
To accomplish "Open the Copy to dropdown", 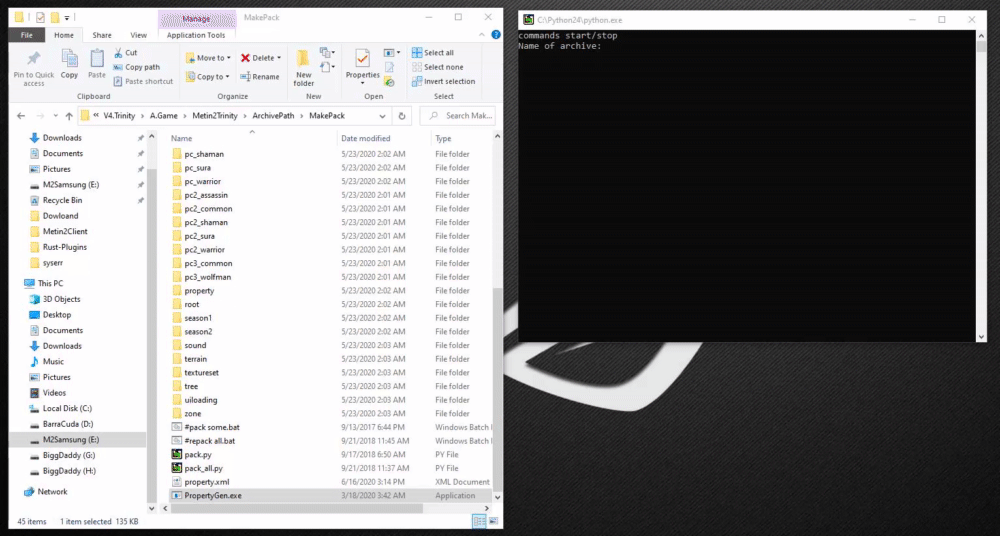I will tap(208, 77).
